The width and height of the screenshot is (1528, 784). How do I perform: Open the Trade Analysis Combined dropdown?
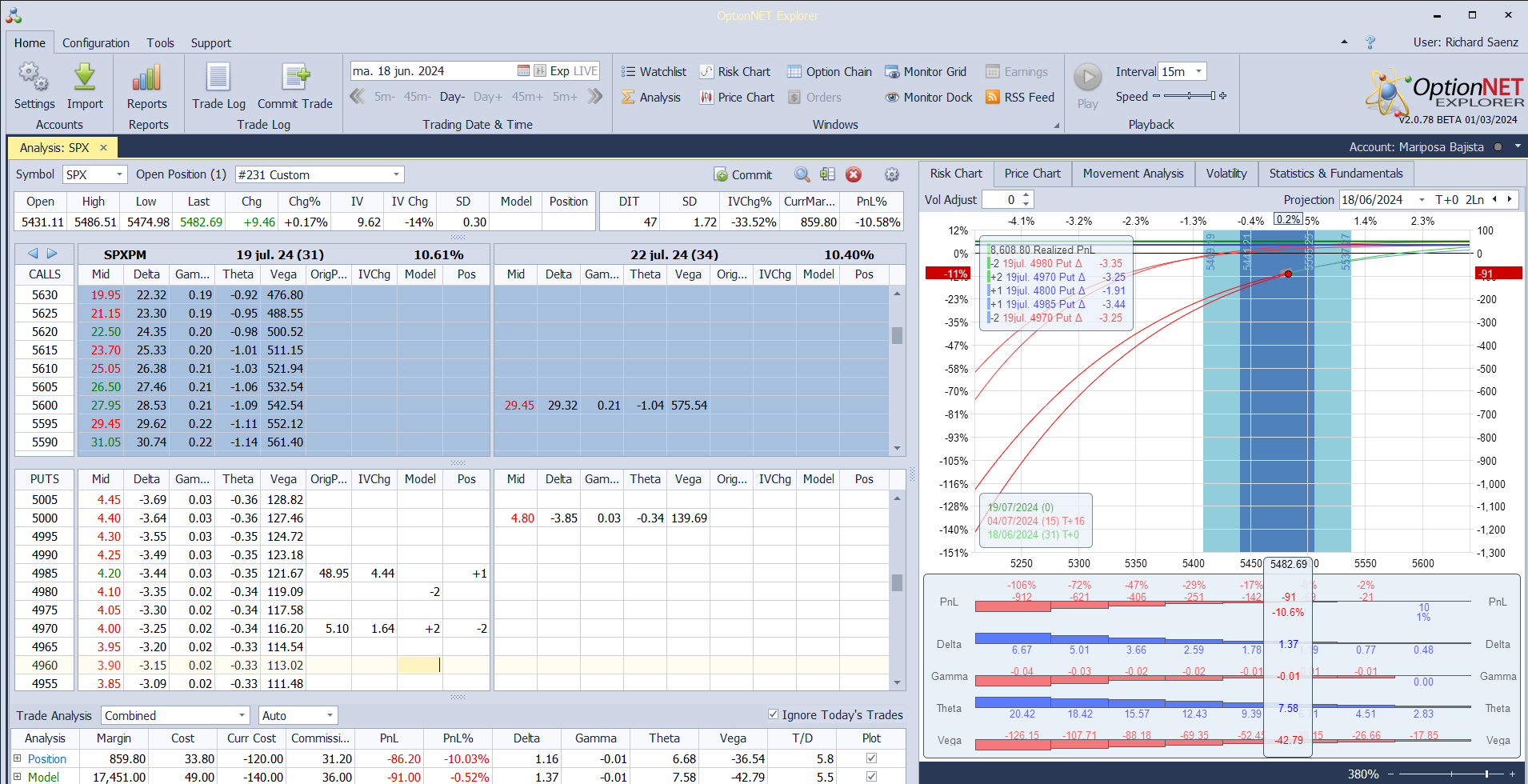[x=242, y=715]
